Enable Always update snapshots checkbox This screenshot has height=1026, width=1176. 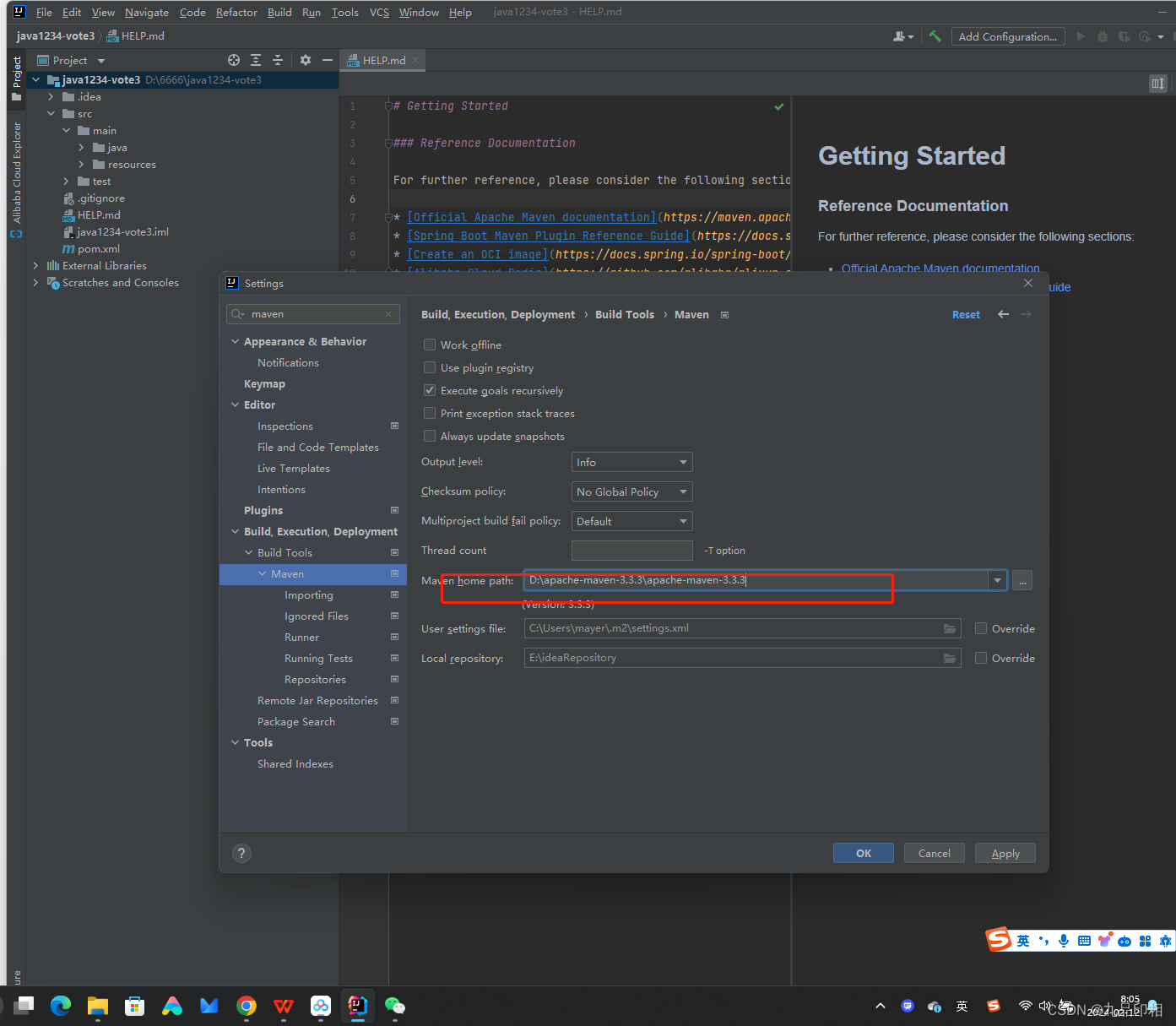[430, 436]
